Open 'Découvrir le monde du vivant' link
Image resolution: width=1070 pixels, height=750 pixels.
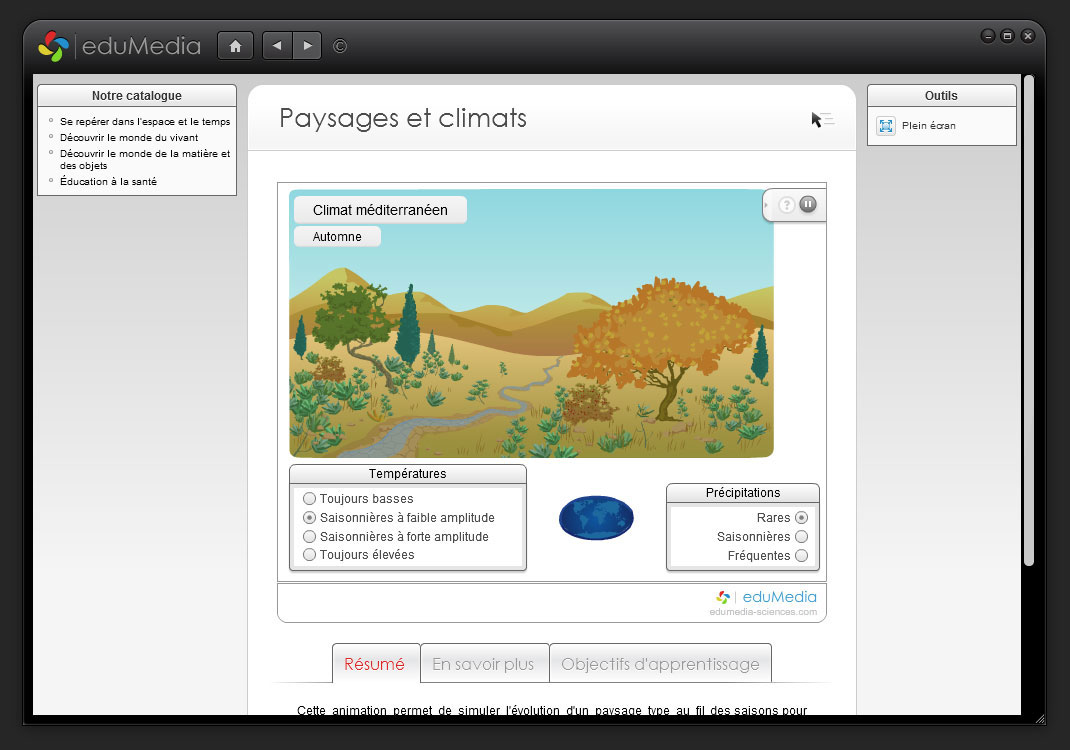(129, 138)
